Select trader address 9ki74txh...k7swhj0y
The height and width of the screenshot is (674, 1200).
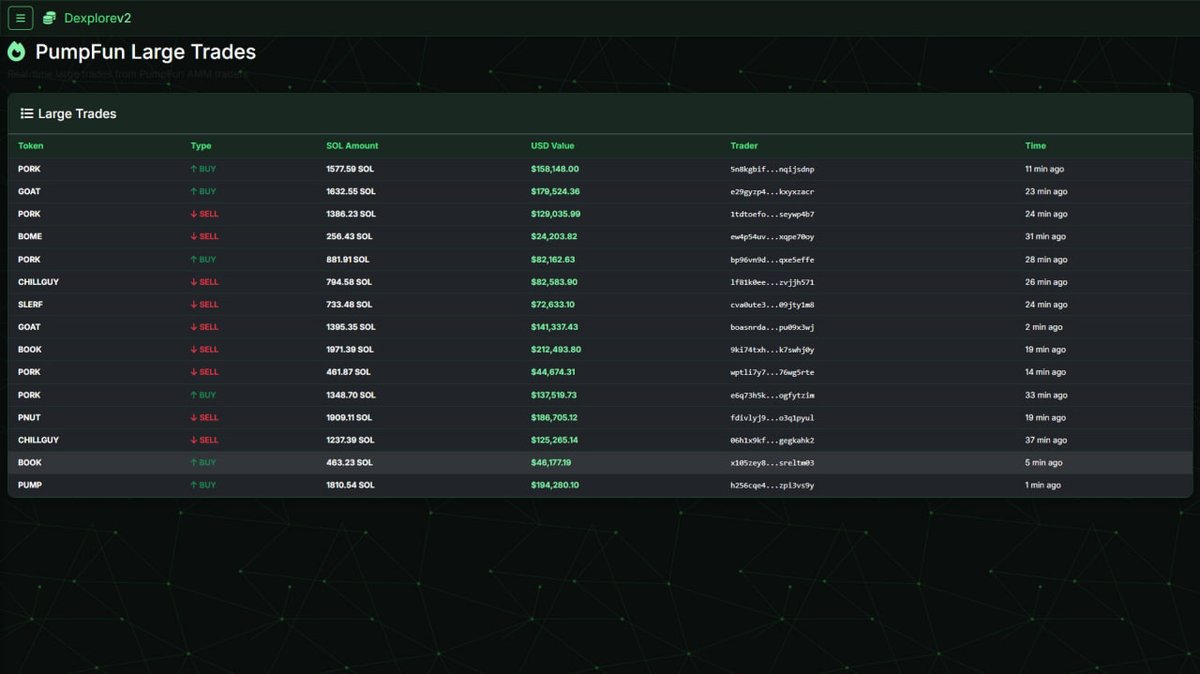[772, 350]
